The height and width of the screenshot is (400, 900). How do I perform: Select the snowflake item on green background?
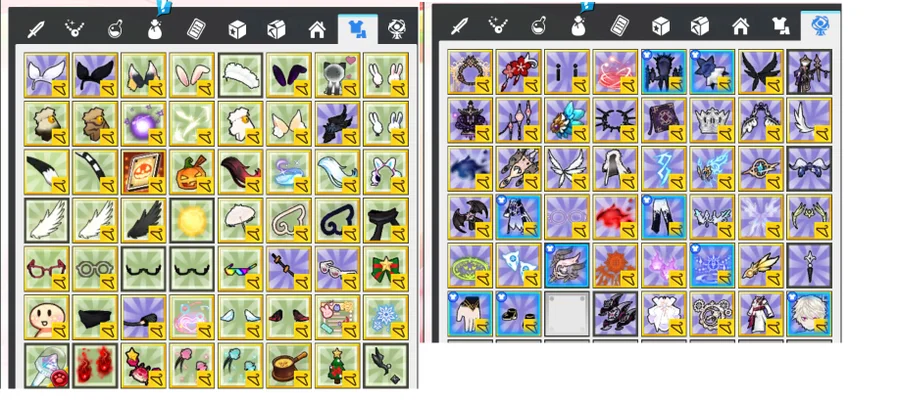point(386,317)
